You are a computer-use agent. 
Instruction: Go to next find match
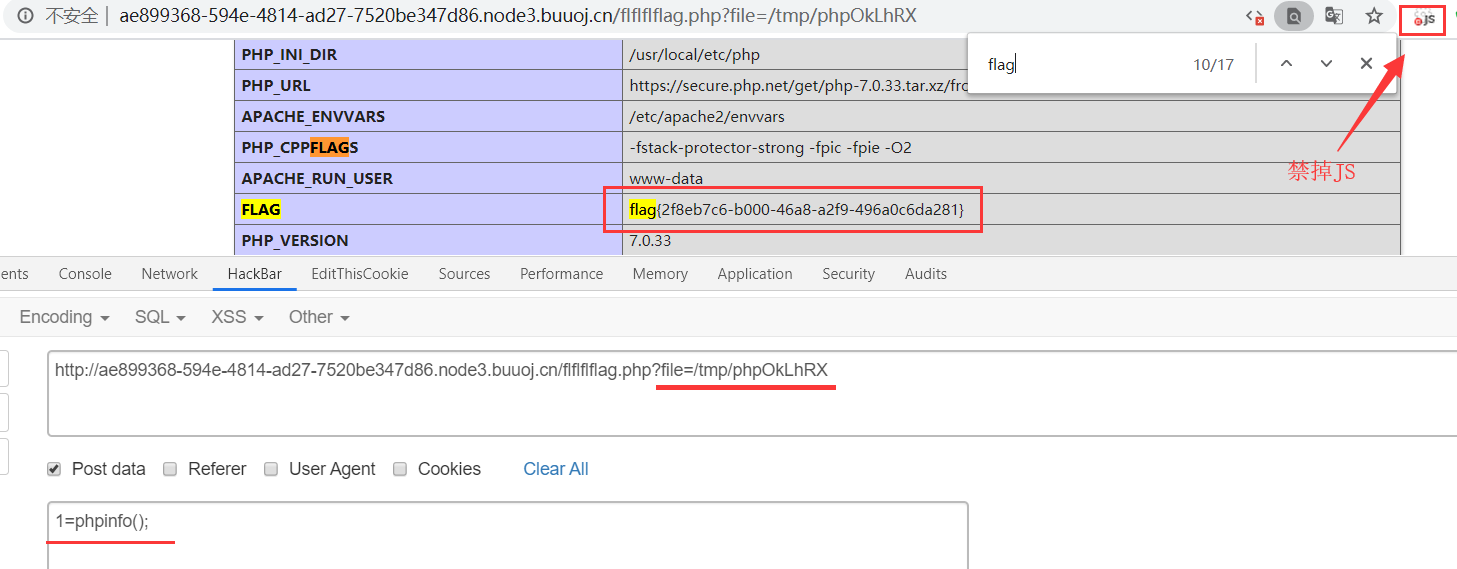coord(1326,64)
